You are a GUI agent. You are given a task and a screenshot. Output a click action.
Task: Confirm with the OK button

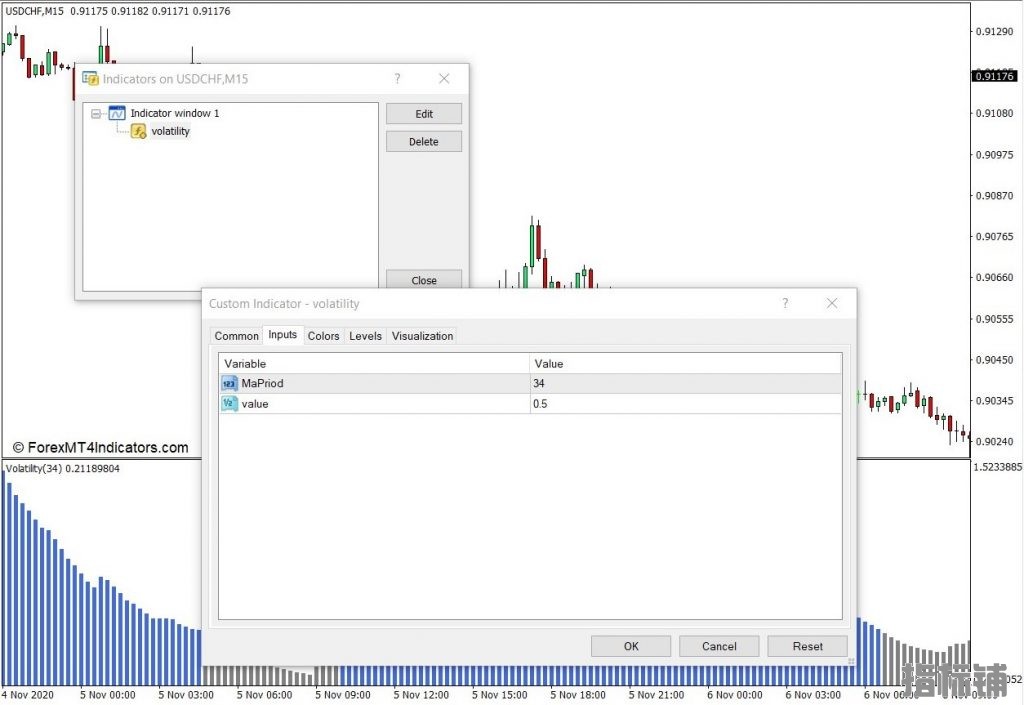pyautogui.click(x=631, y=646)
